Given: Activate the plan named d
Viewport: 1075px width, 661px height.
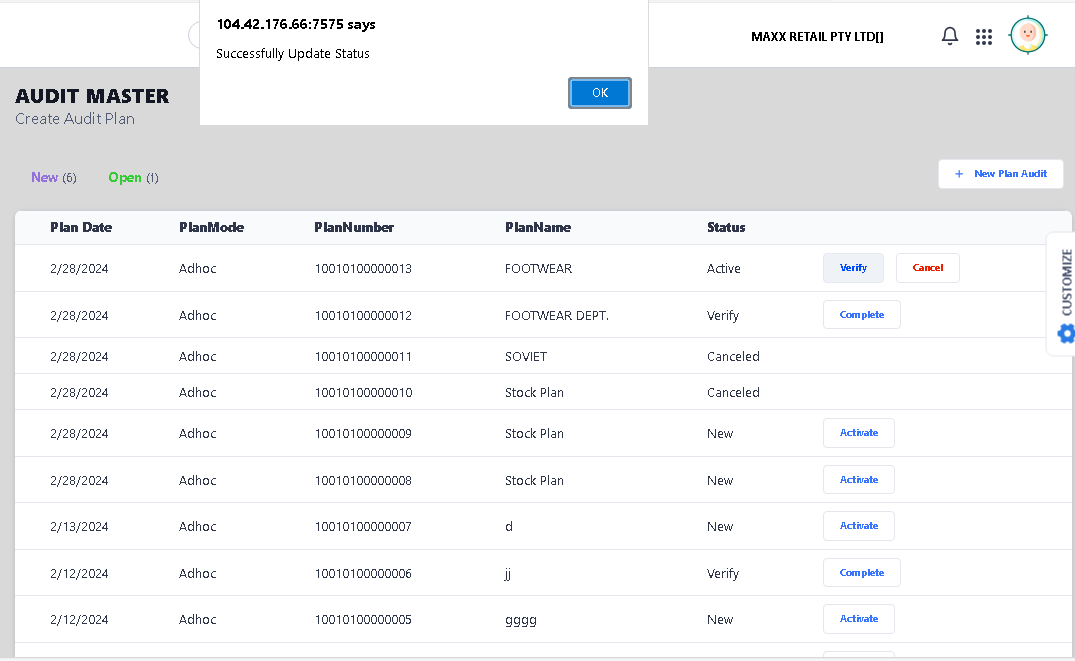Looking at the screenshot, I should tap(858, 526).
